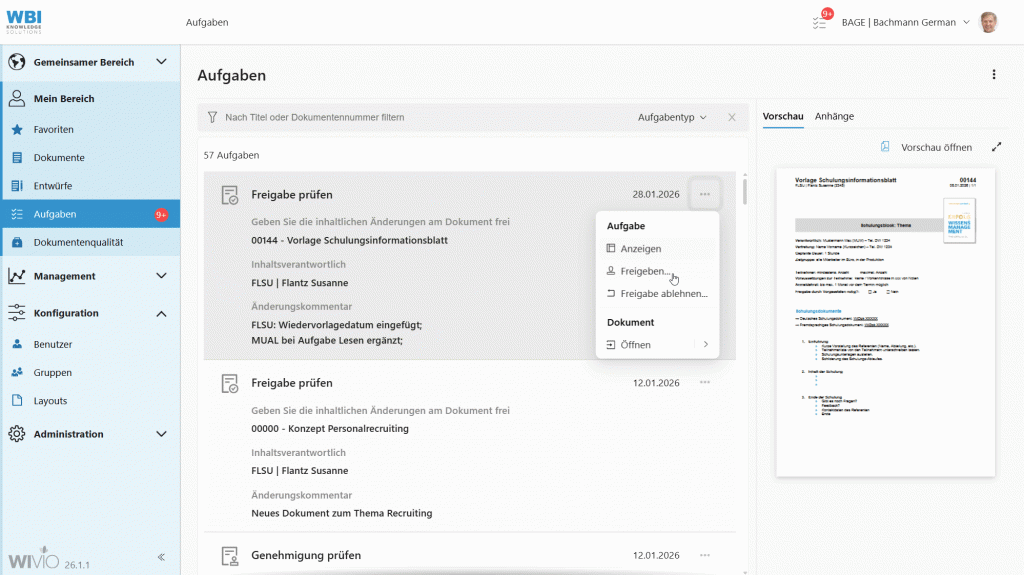This screenshot has height=575, width=1024.
Task: Click the Dokumente icon in sidebar
Action: [17, 157]
